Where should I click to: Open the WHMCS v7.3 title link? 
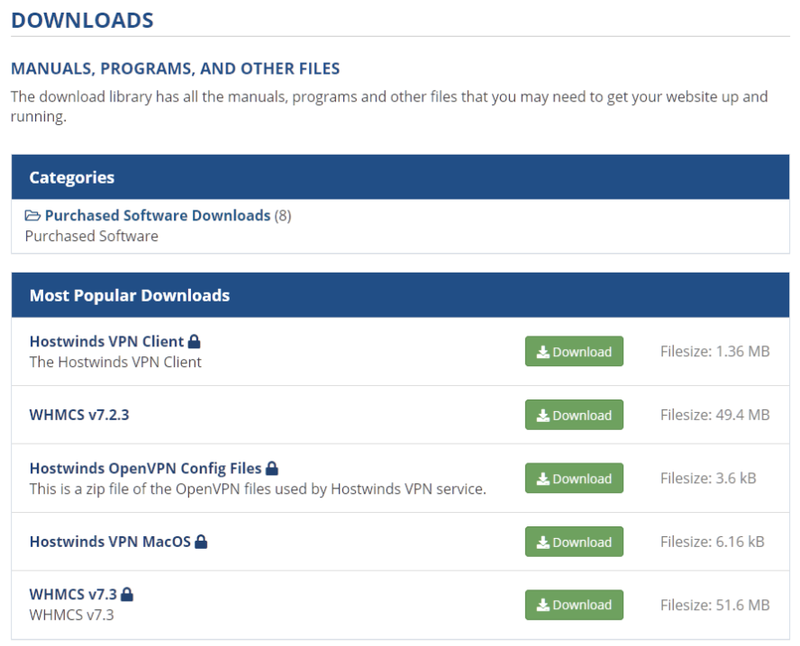(x=73, y=594)
